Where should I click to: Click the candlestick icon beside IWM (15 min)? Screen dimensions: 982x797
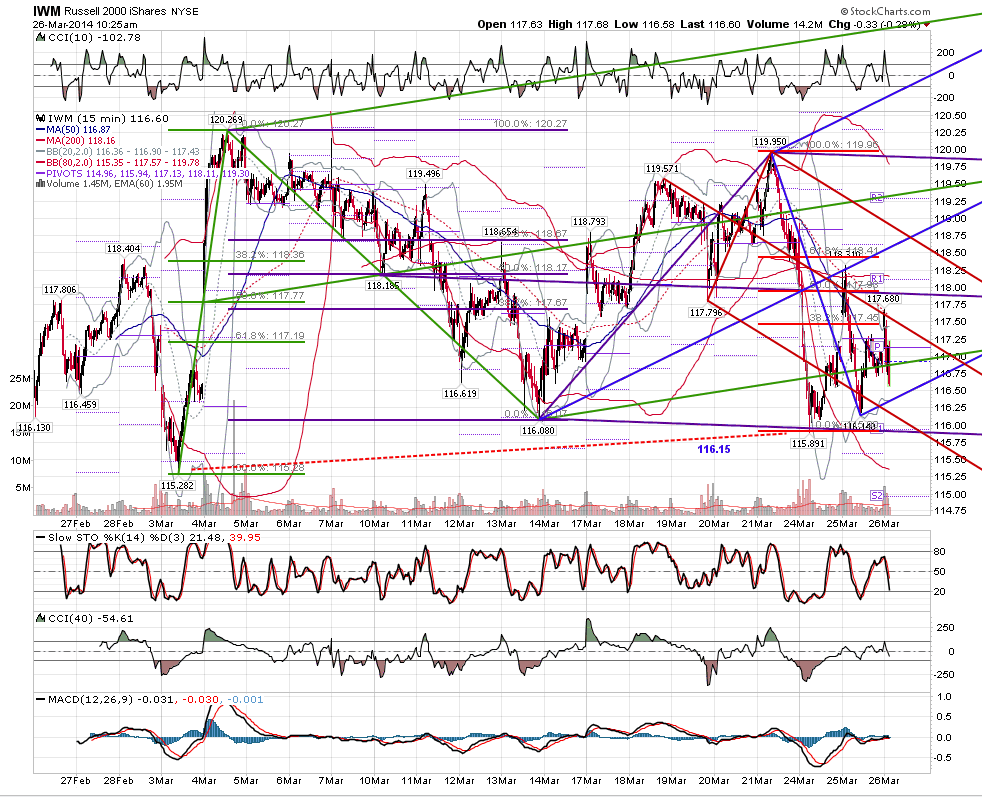41,118
